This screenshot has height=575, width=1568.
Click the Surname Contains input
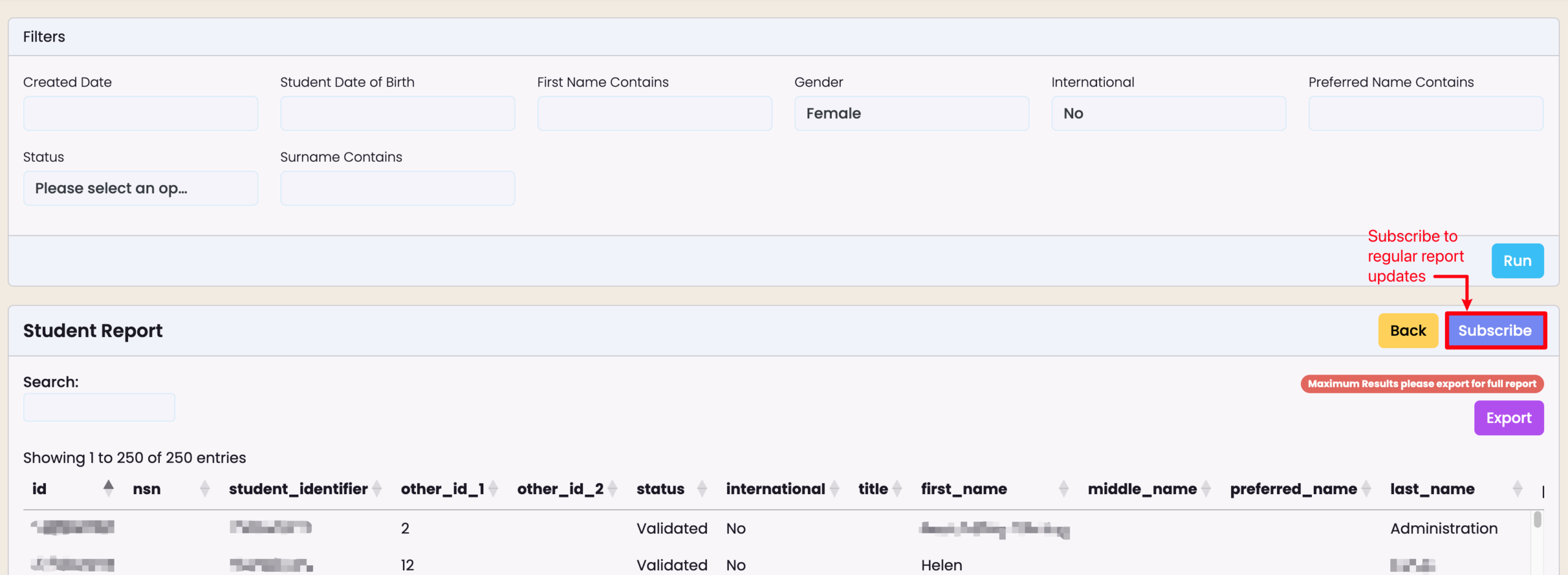[397, 188]
